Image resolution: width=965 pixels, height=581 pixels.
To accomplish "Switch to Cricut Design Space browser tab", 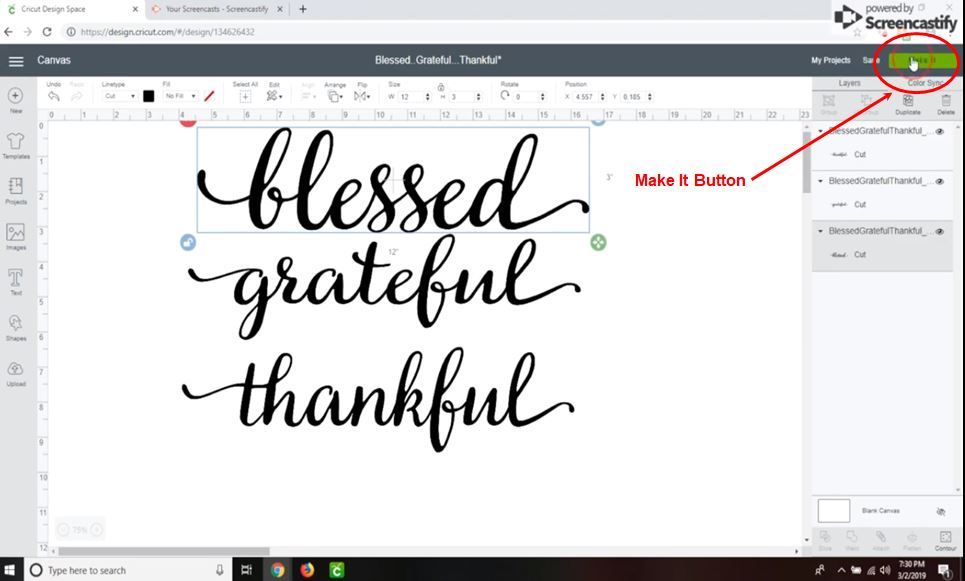I will 73,9.
